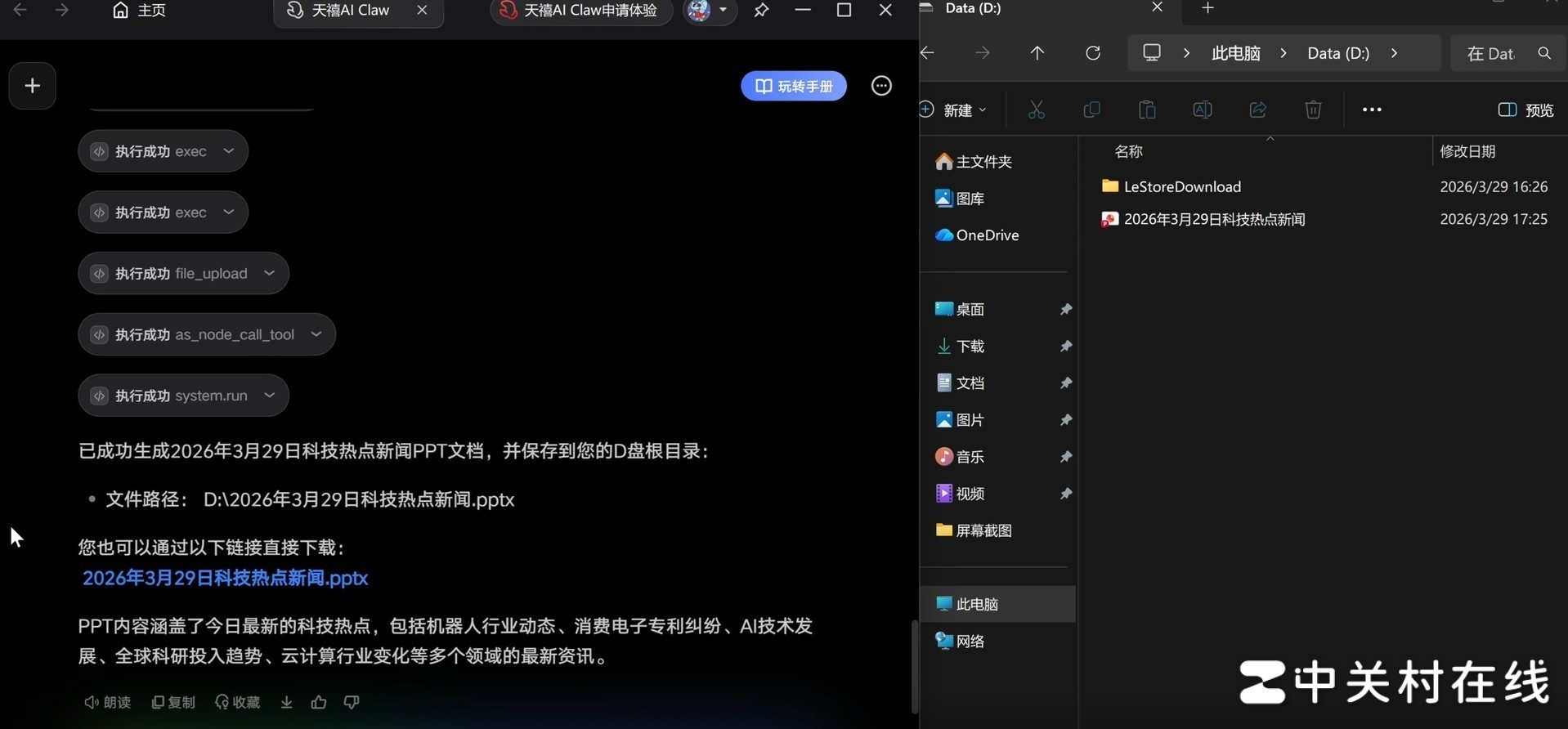Give the reply a thumbs up
This screenshot has height=729, width=1568.
coord(319,702)
